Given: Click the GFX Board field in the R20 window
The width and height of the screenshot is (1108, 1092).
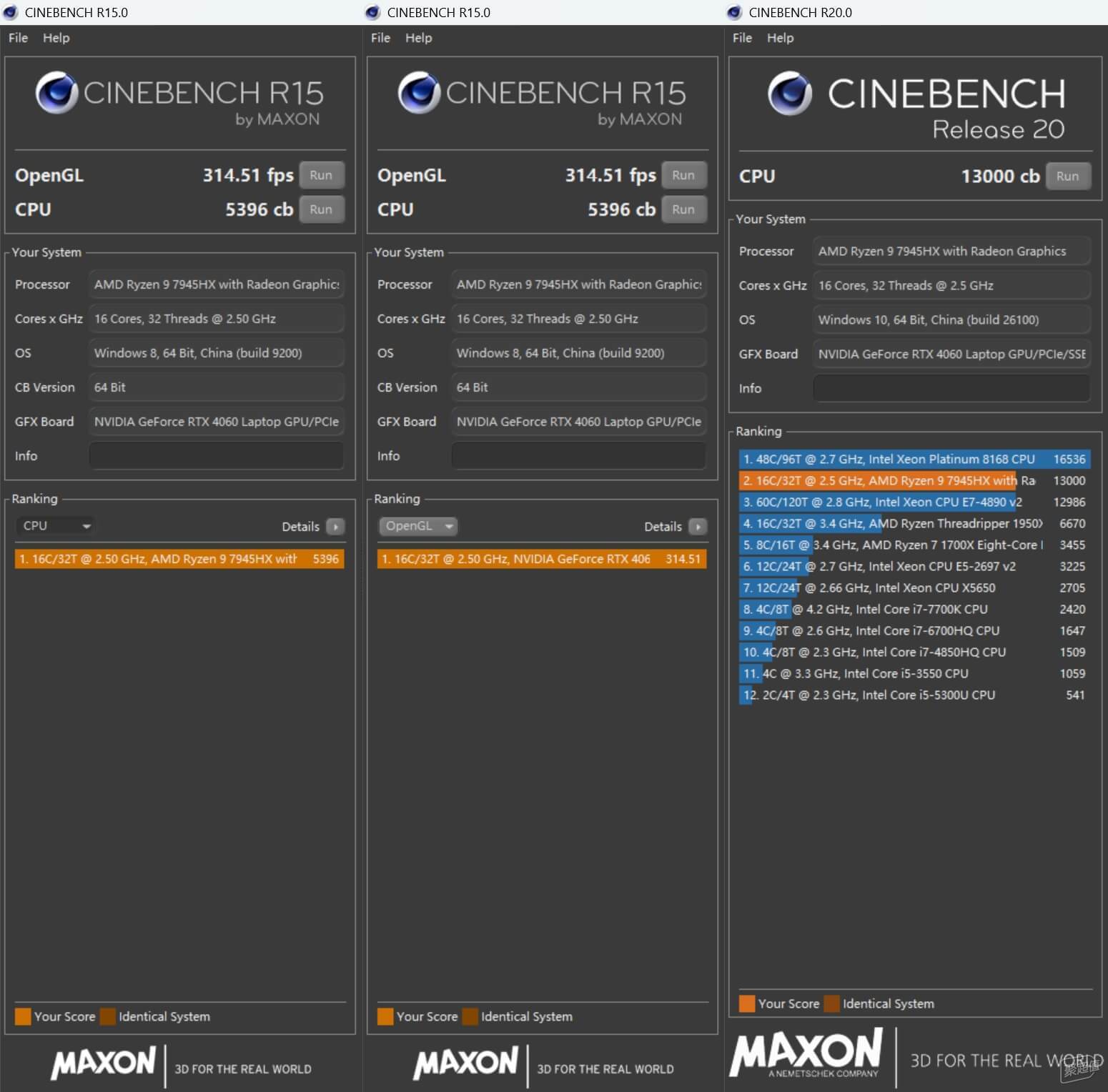Looking at the screenshot, I should [951, 354].
